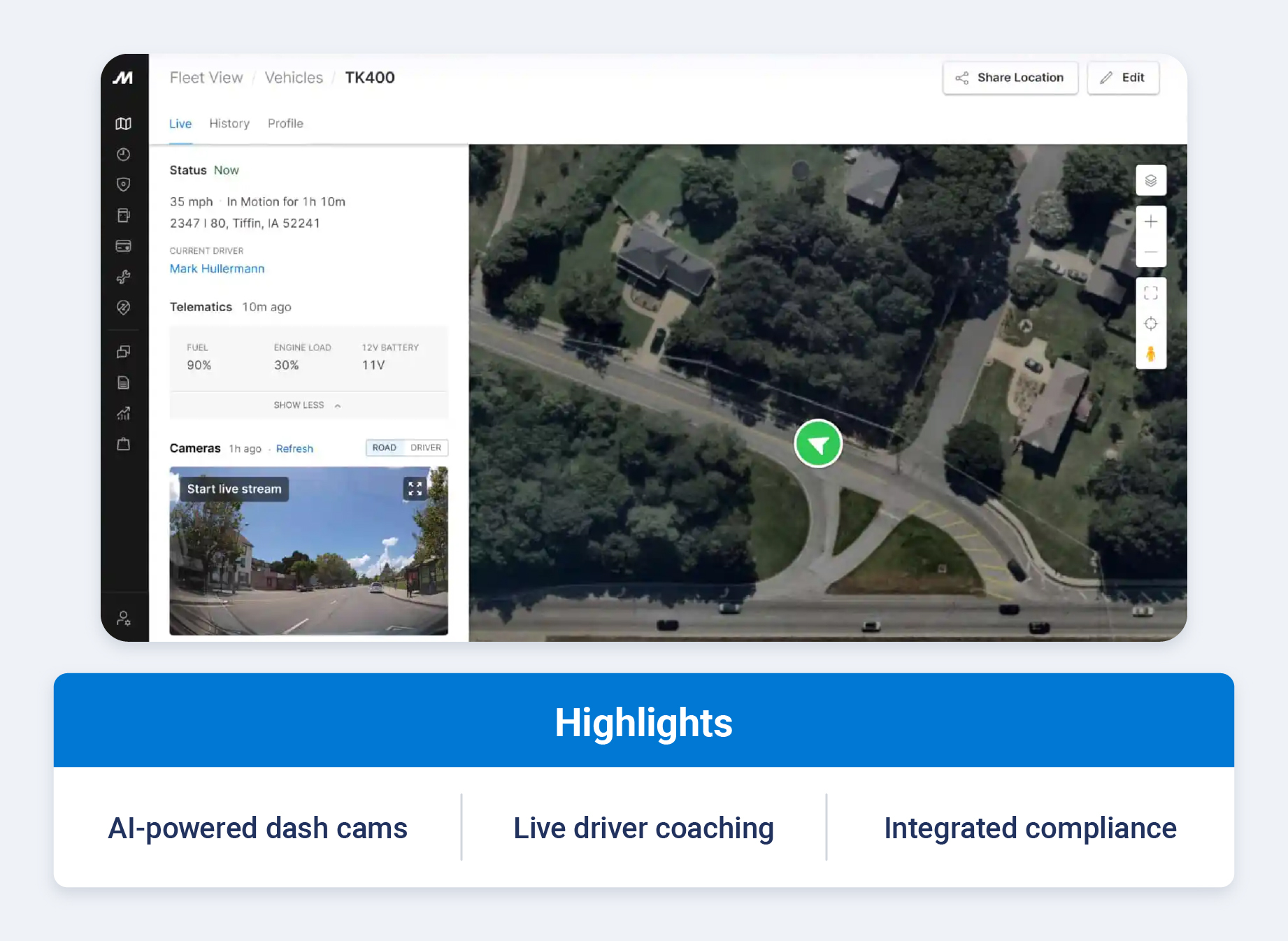
Task: Activate Street View with the pegman icon
Action: click(1150, 354)
